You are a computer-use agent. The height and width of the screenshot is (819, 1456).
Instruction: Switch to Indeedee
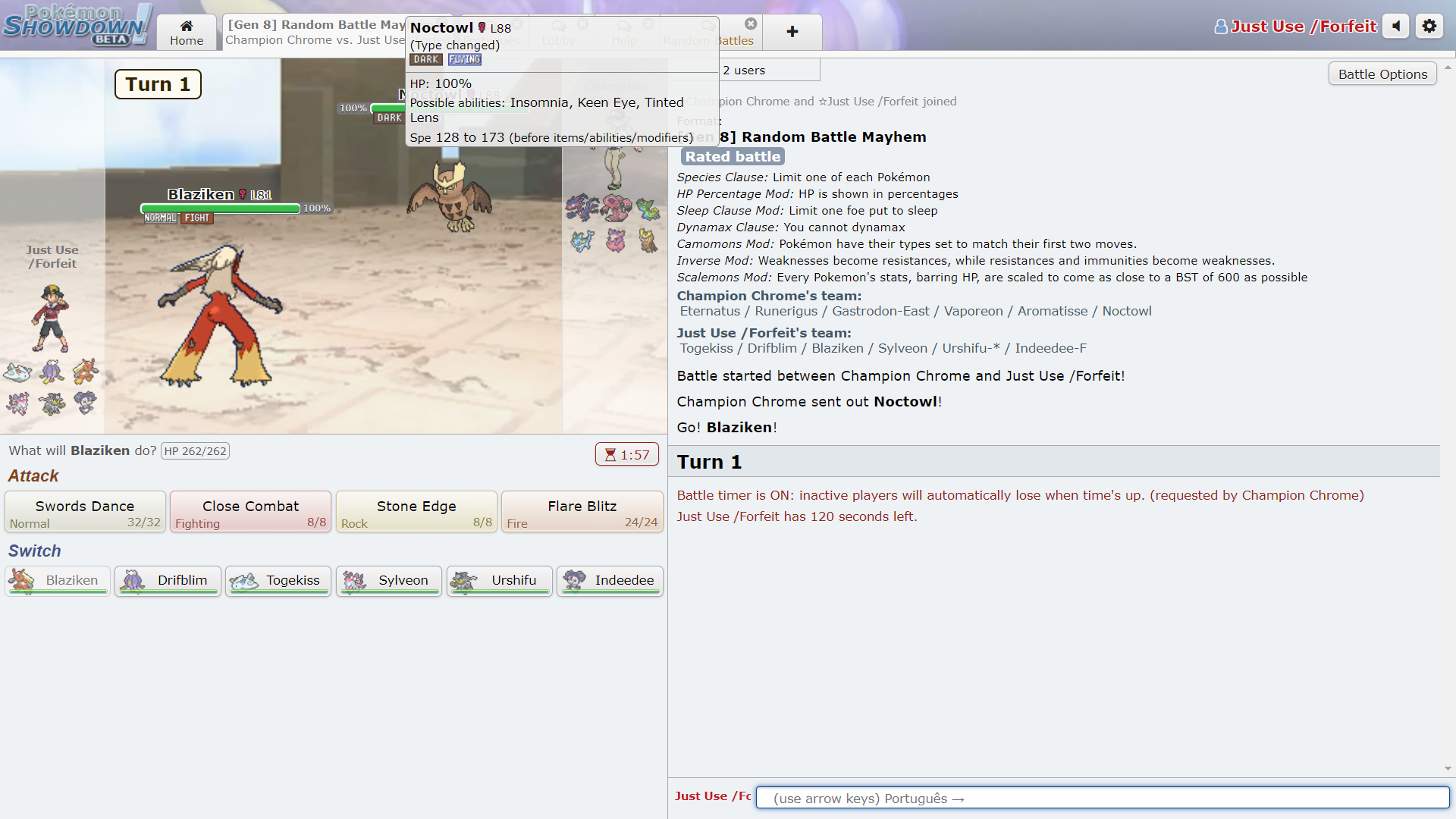610,581
